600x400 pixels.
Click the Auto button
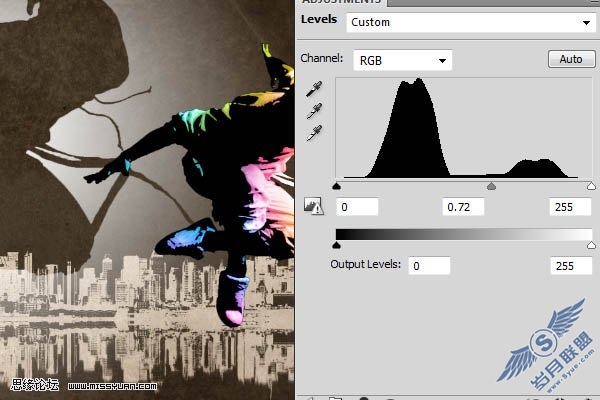[571, 59]
